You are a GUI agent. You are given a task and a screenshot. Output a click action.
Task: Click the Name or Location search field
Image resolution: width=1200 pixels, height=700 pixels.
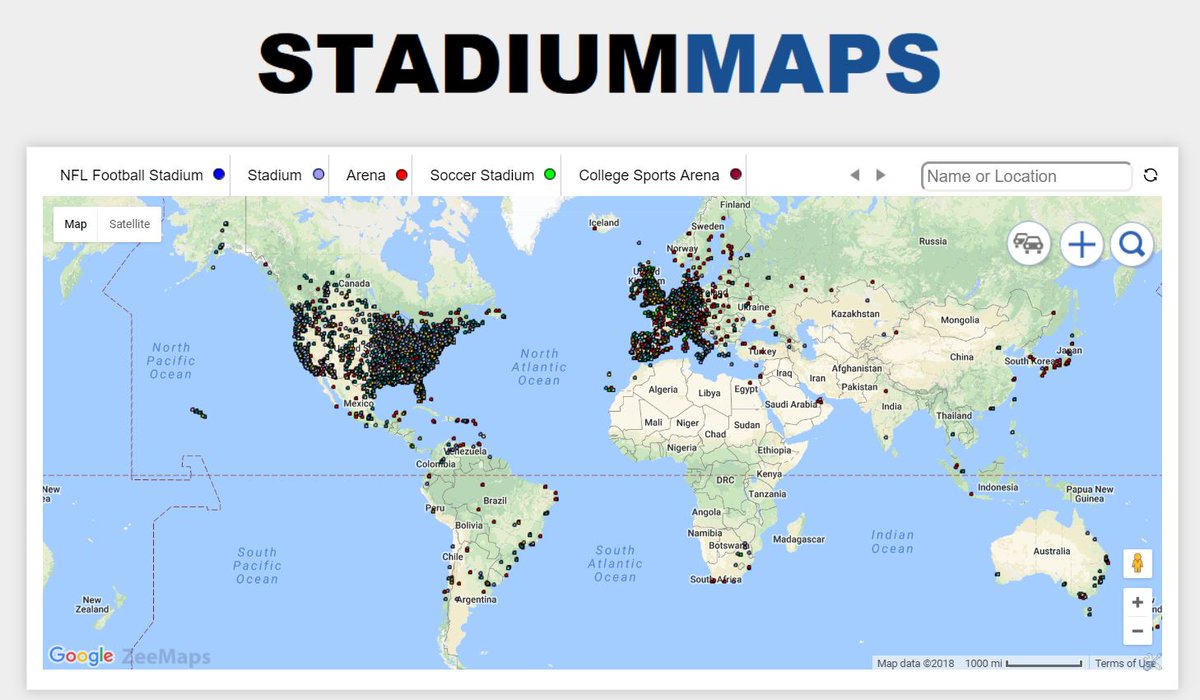[x=1026, y=176]
